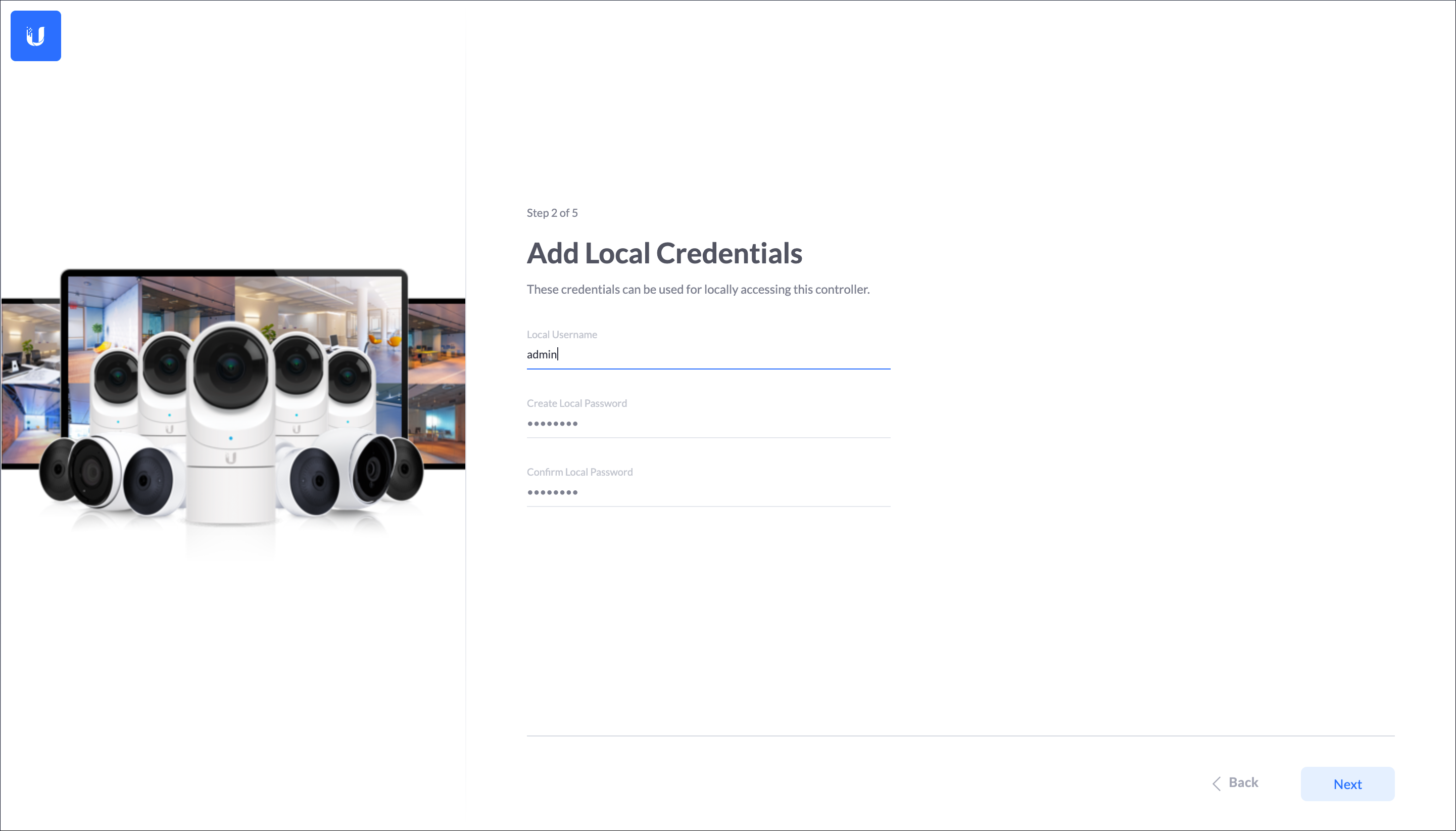Click the Back chevron arrow icon
This screenshot has width=1456, height=831.
[x=1216, y=783]
